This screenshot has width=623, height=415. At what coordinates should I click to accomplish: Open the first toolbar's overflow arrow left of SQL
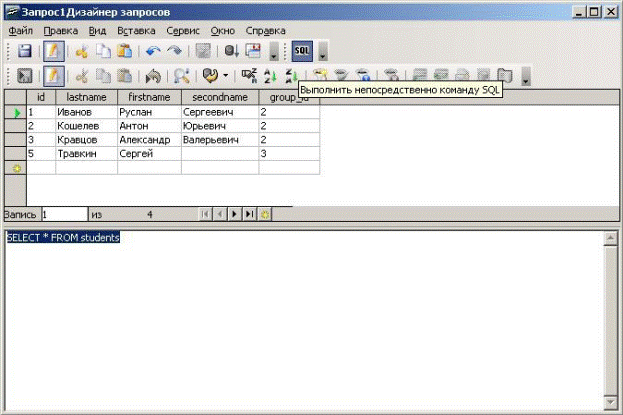274,51
